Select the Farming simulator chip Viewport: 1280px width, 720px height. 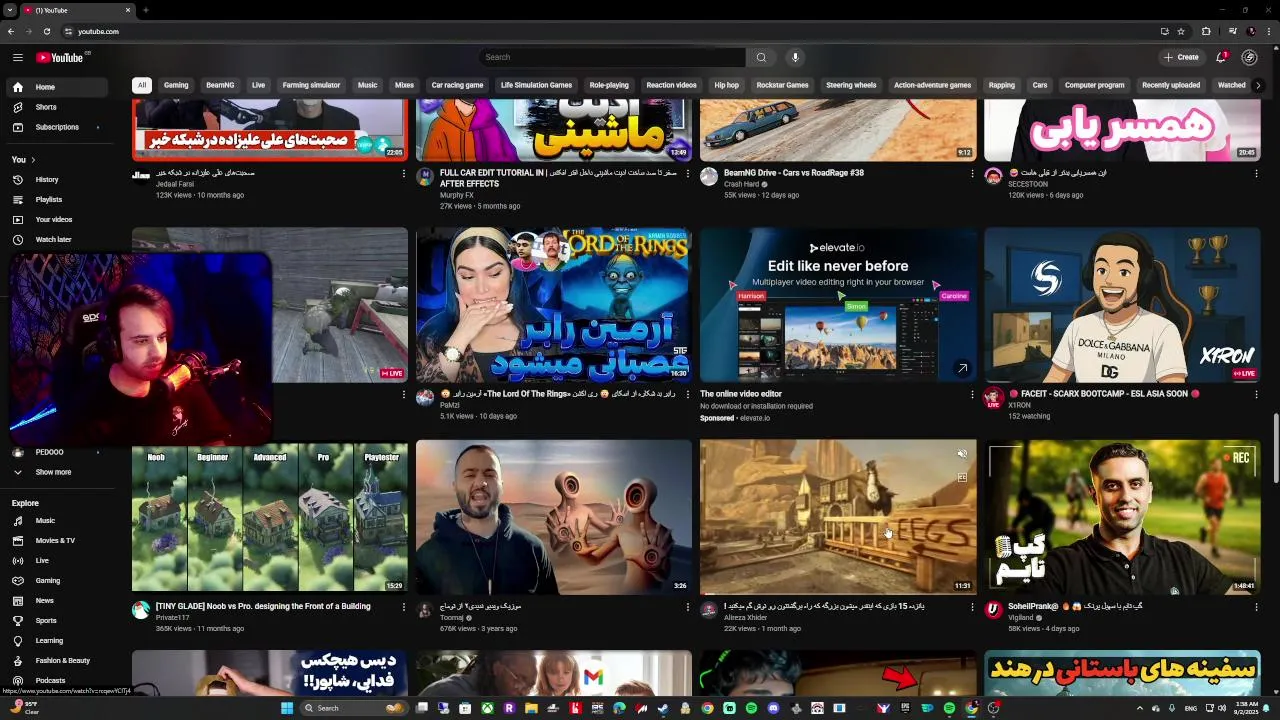[x=311, y=85]
